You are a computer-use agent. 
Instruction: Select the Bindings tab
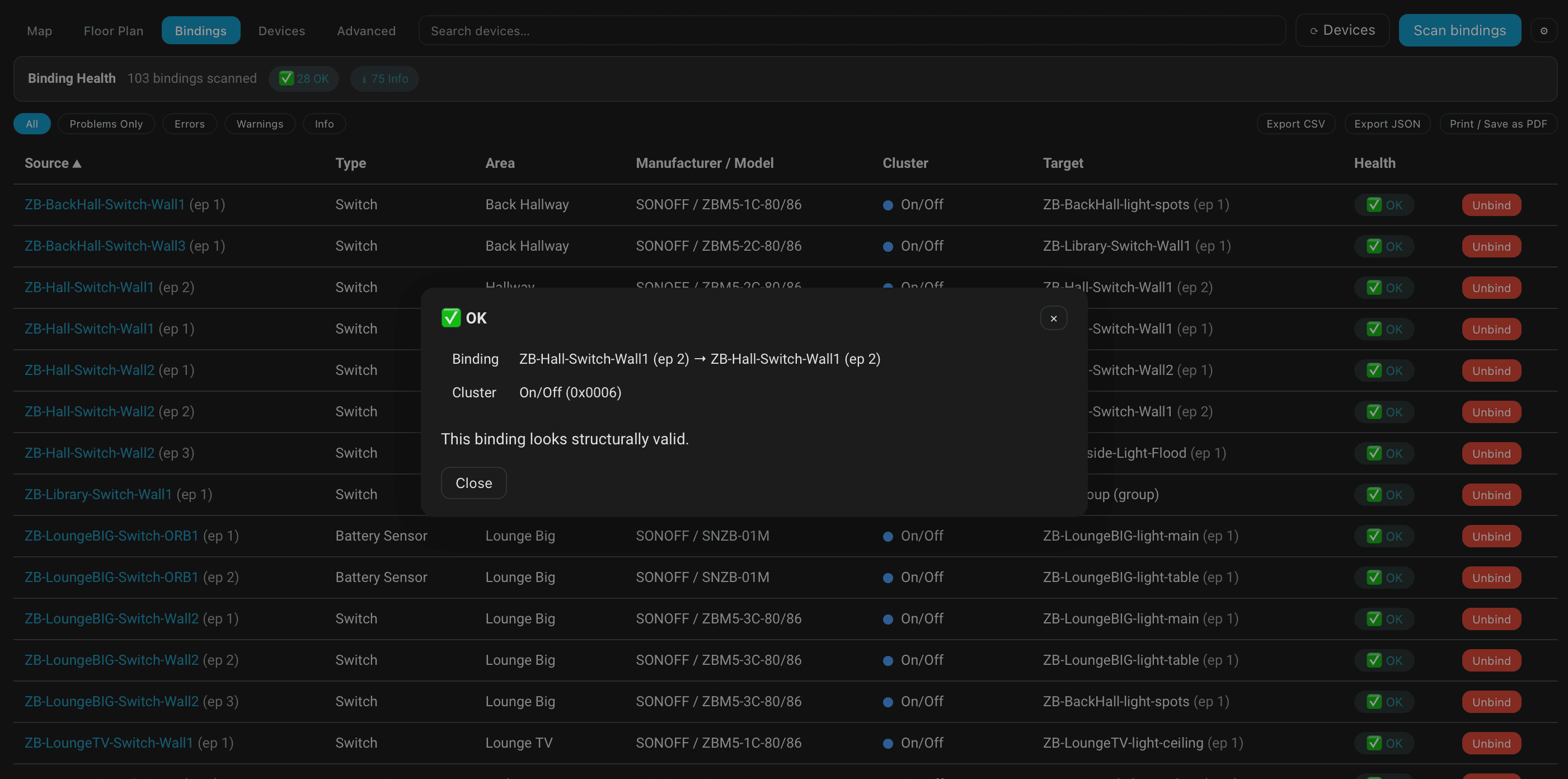tap(201, 30)
